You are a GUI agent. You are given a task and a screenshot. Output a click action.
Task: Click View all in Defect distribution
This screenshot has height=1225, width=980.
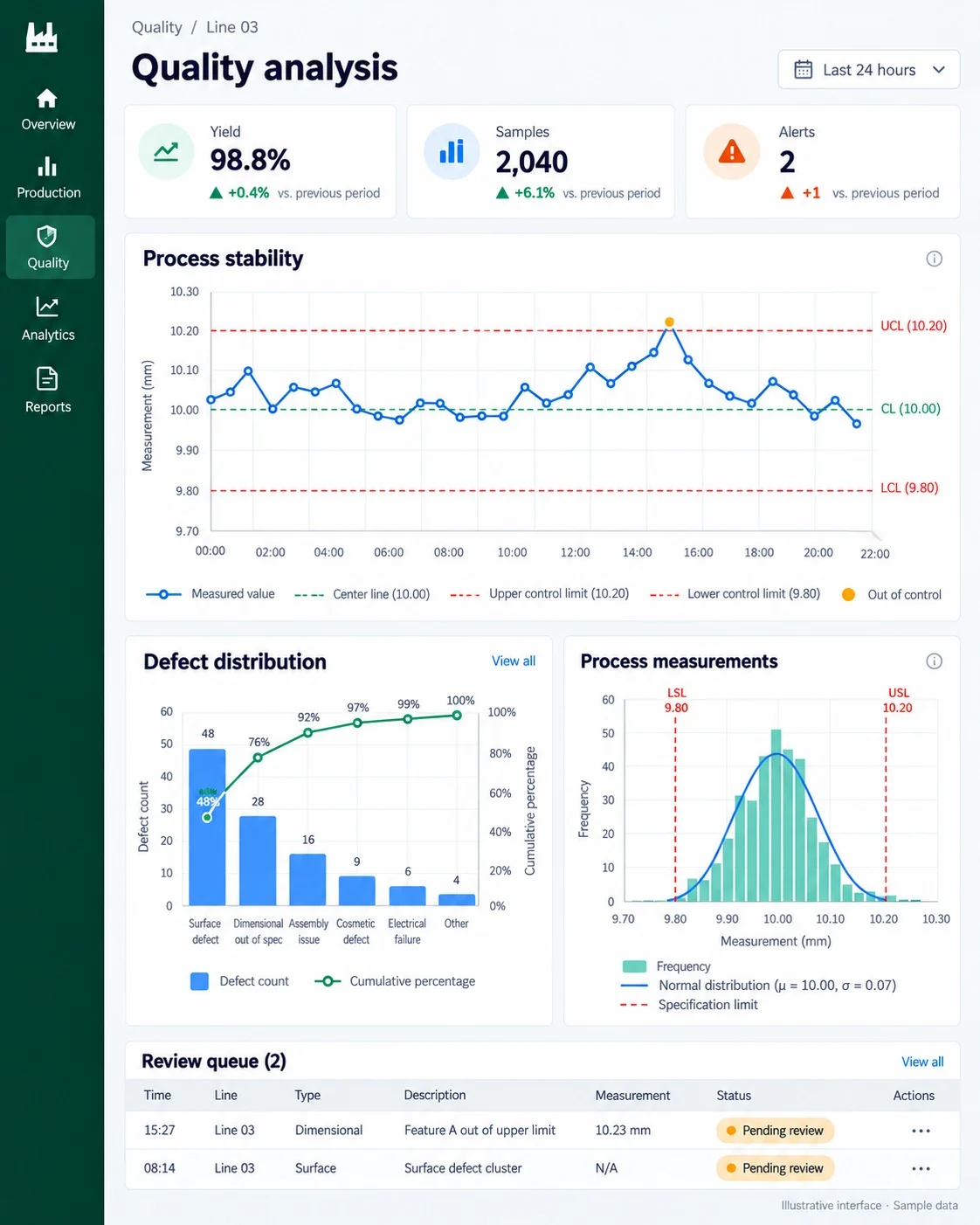click(x=514, y=661)
